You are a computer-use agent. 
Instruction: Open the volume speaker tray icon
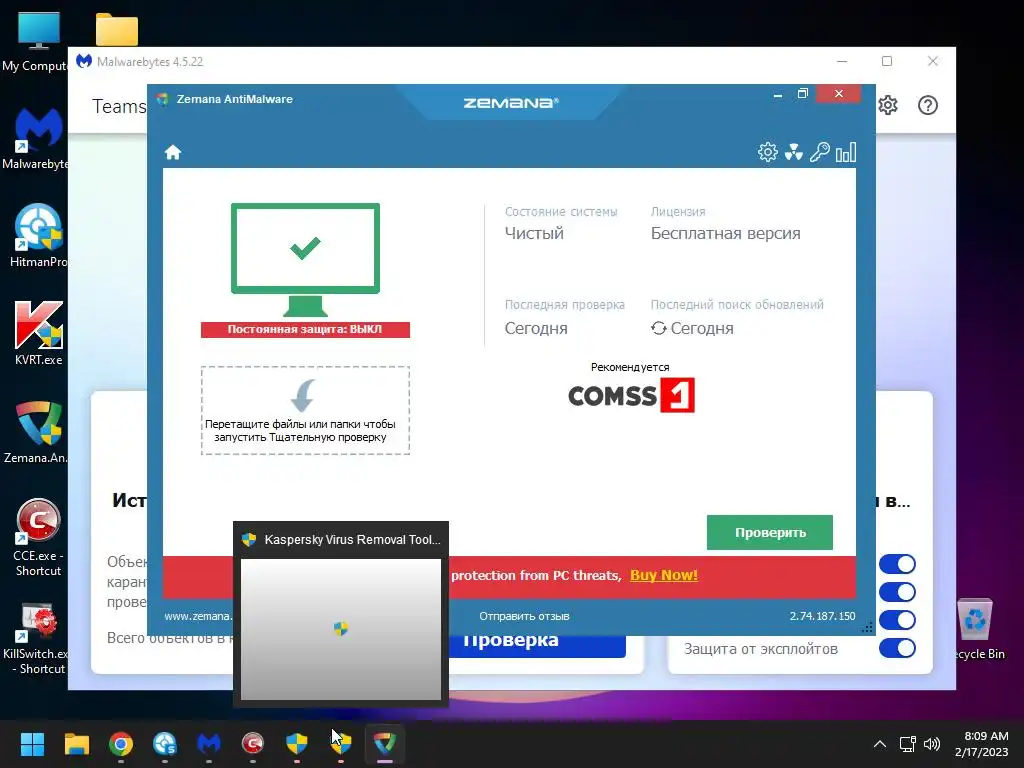932,744
